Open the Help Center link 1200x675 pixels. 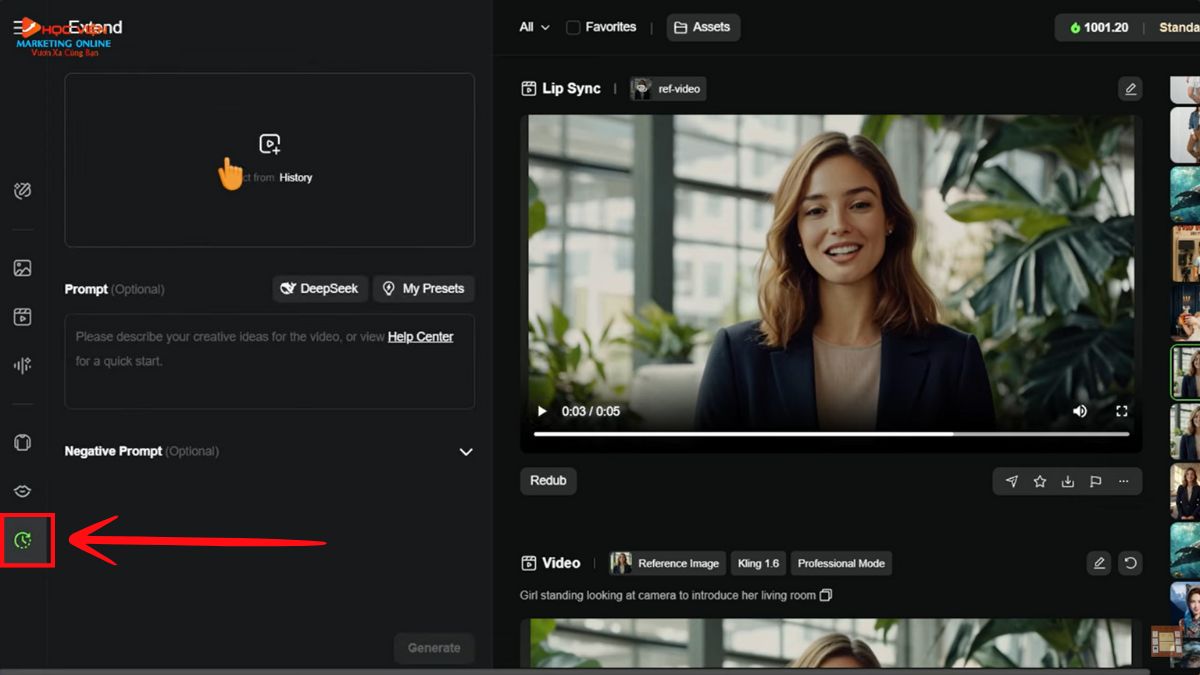420,337
